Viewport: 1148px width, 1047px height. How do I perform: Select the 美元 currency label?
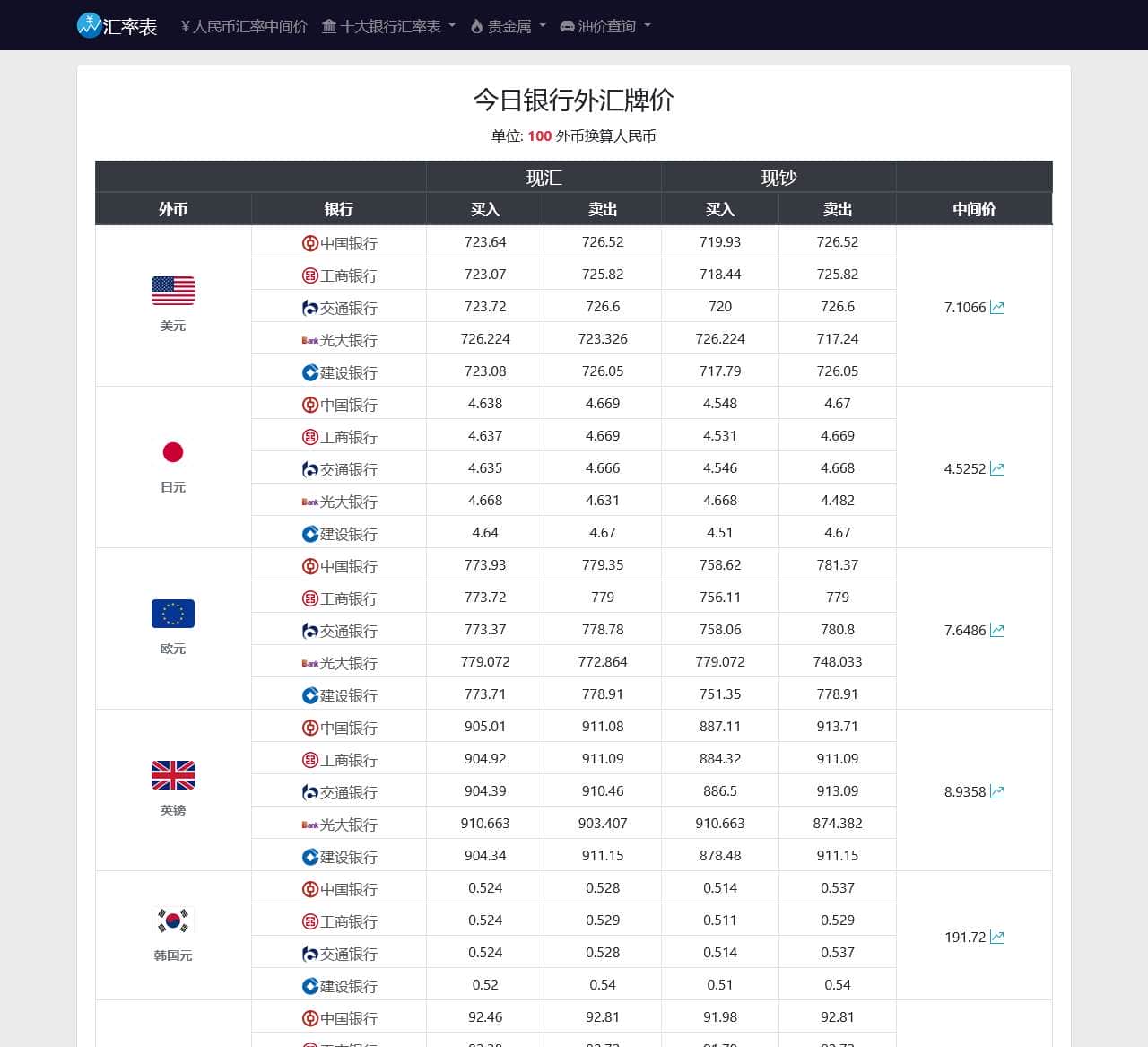[x=173, y=326]
